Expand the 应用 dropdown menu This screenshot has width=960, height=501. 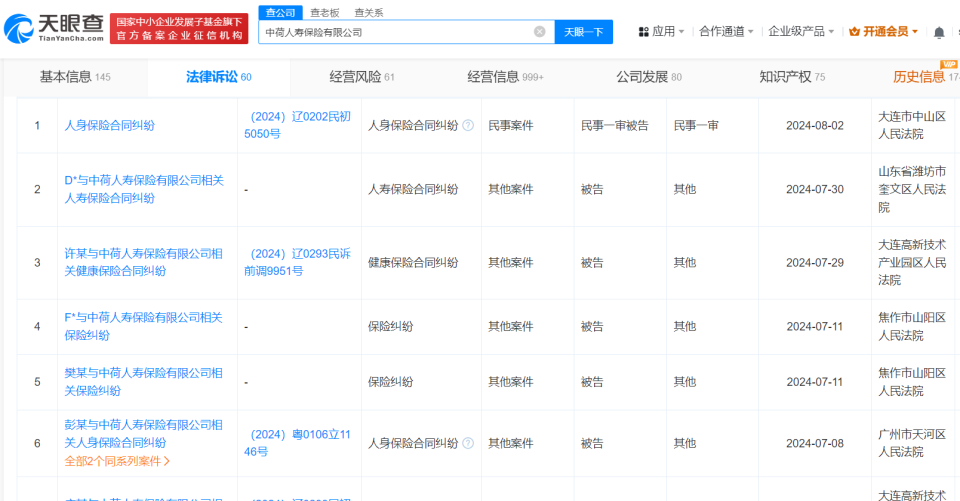click(x=667, y=32)
